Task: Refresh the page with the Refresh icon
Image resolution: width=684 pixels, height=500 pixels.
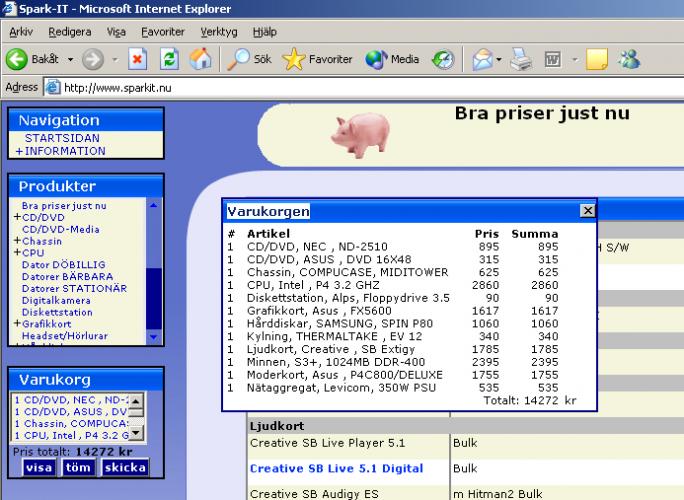Action: click(x=169, y=59)
